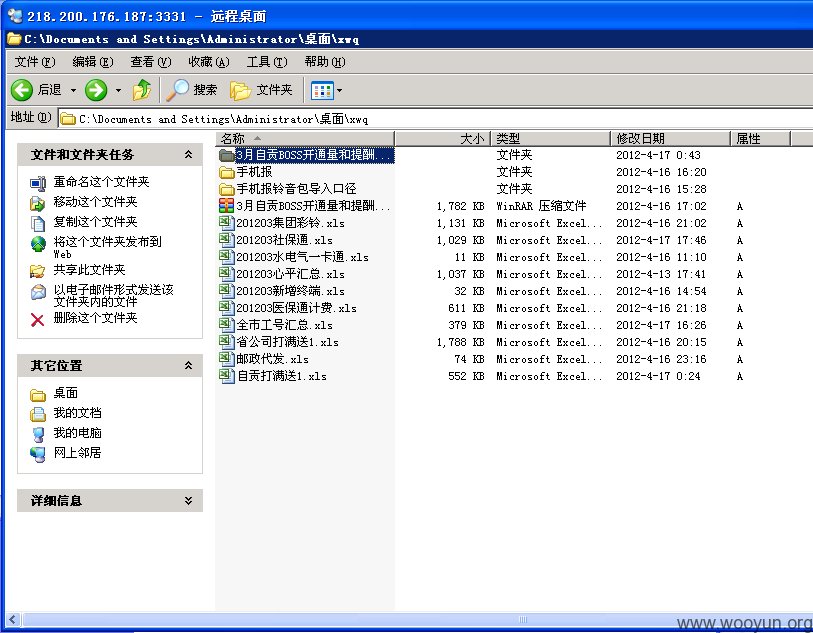
Task: Open the 收藏(A) menu
Action: click(x=209, y=62)
